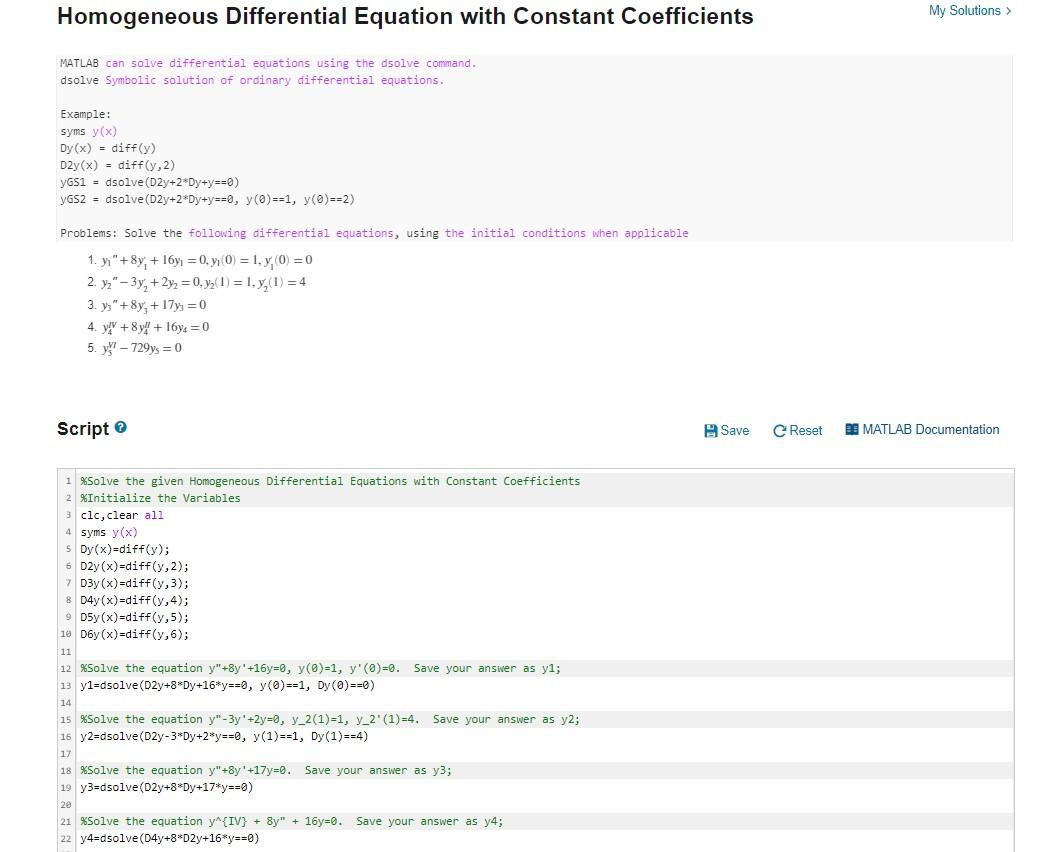Click the page title about Homogeneous Differential Equations
The image size is (1038, 852).
(404, 16)
